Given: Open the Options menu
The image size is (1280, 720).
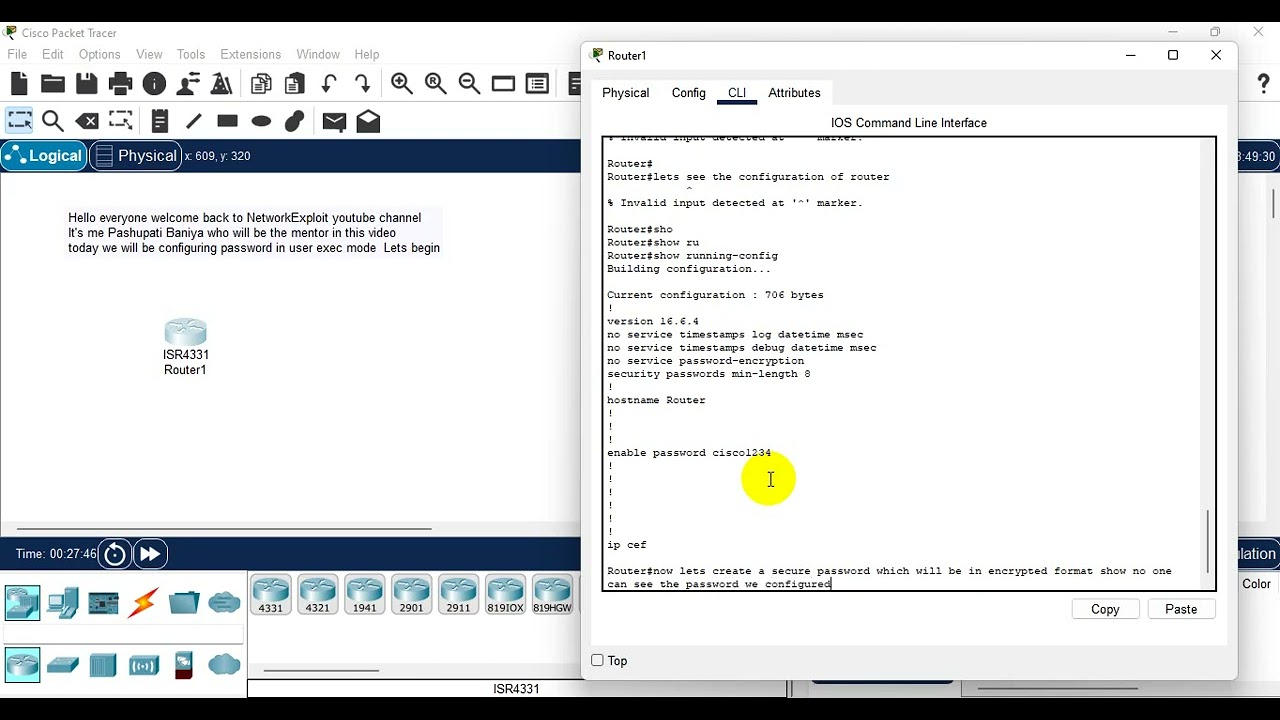Looking at the screenshot, I should pos(99,54).
